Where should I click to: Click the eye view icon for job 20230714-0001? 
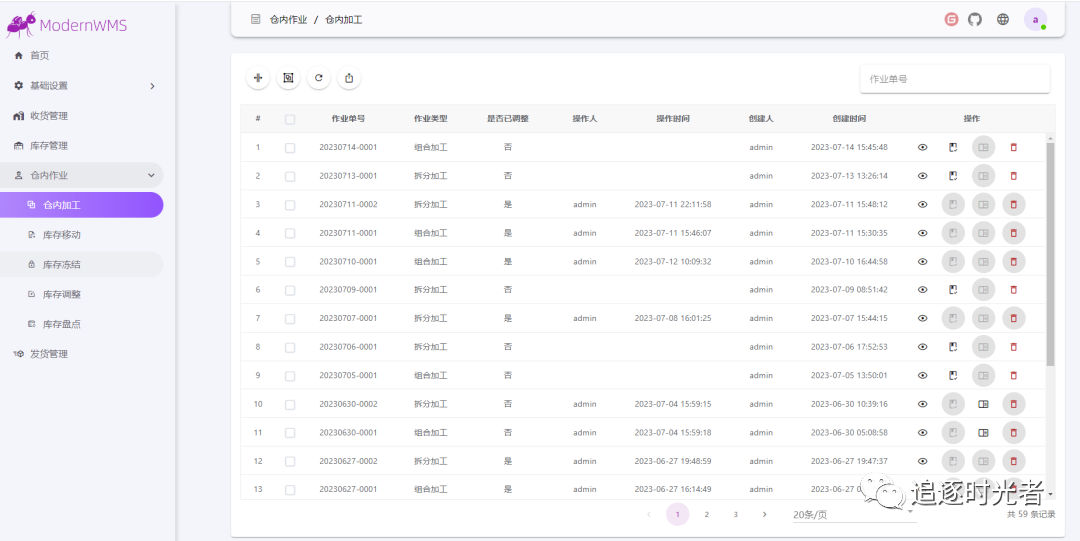[x=922, y=147]
